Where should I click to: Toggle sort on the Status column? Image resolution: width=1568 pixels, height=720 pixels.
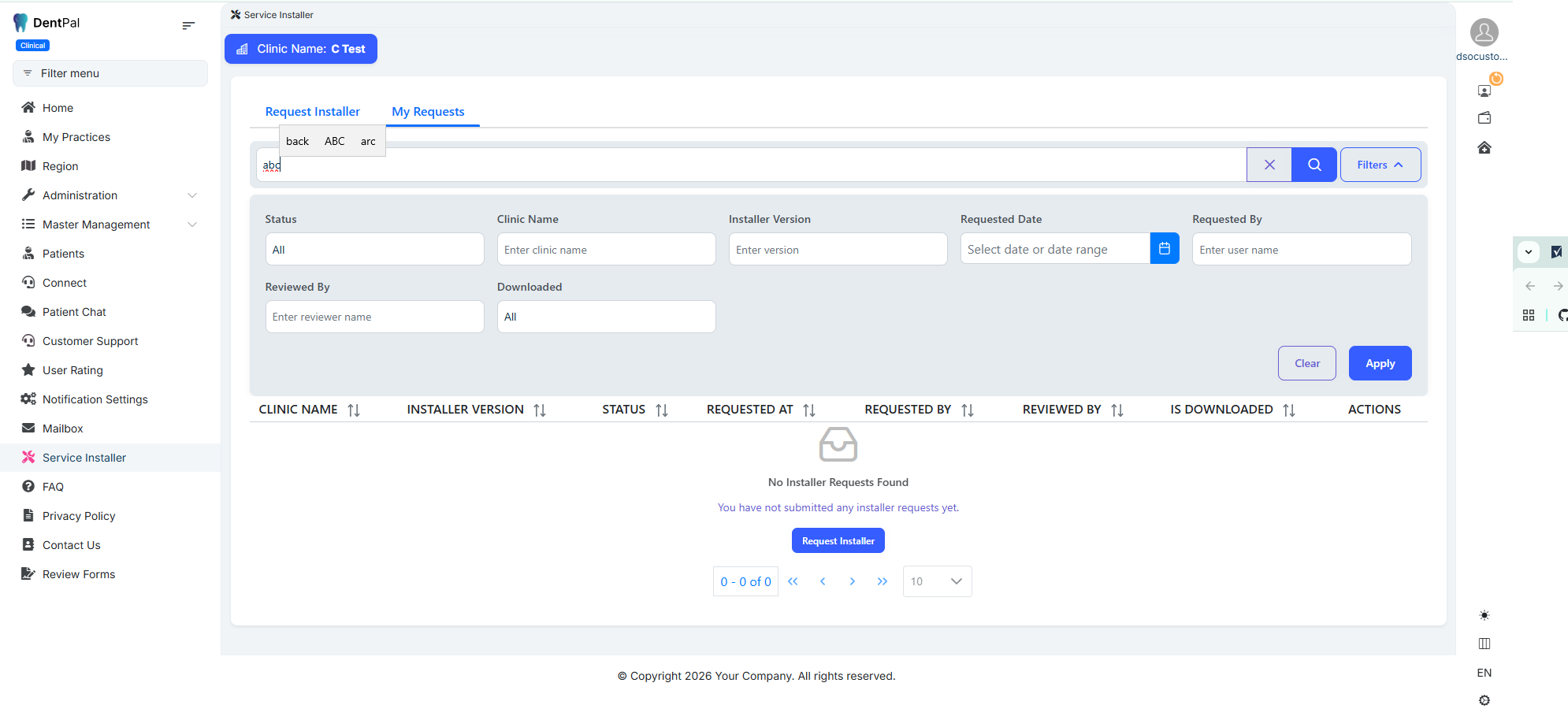click(662, 410)
